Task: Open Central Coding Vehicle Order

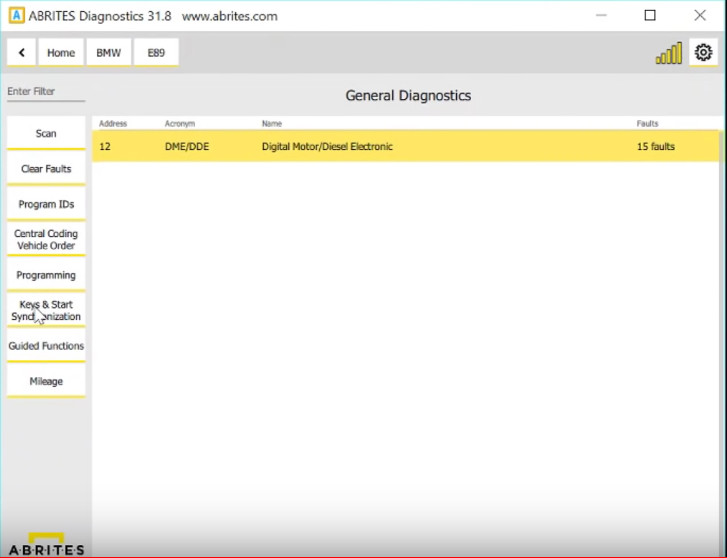Action: (46, 239)
